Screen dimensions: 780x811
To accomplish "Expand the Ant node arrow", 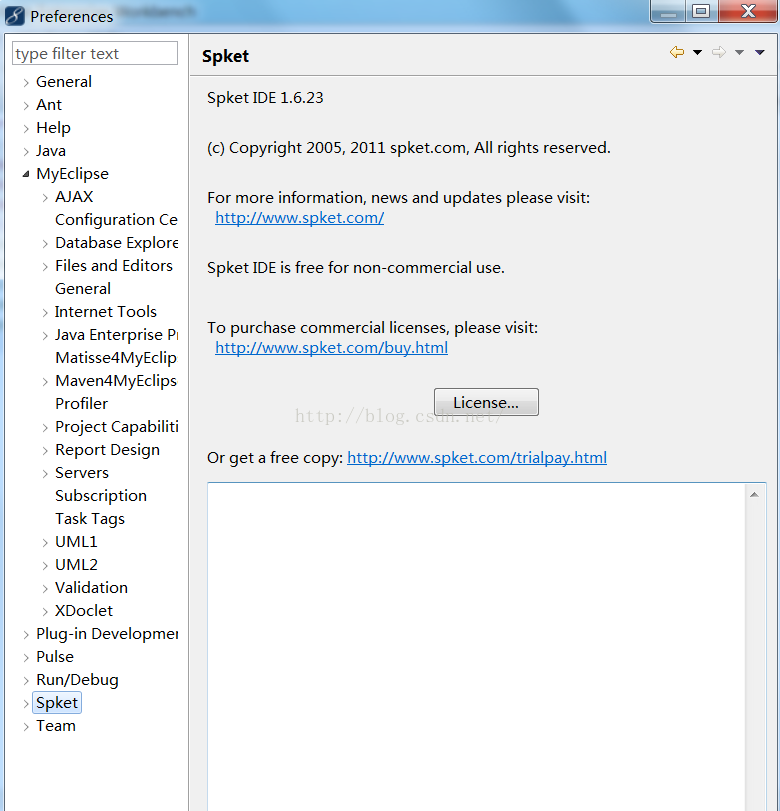I will click(26, 106).
